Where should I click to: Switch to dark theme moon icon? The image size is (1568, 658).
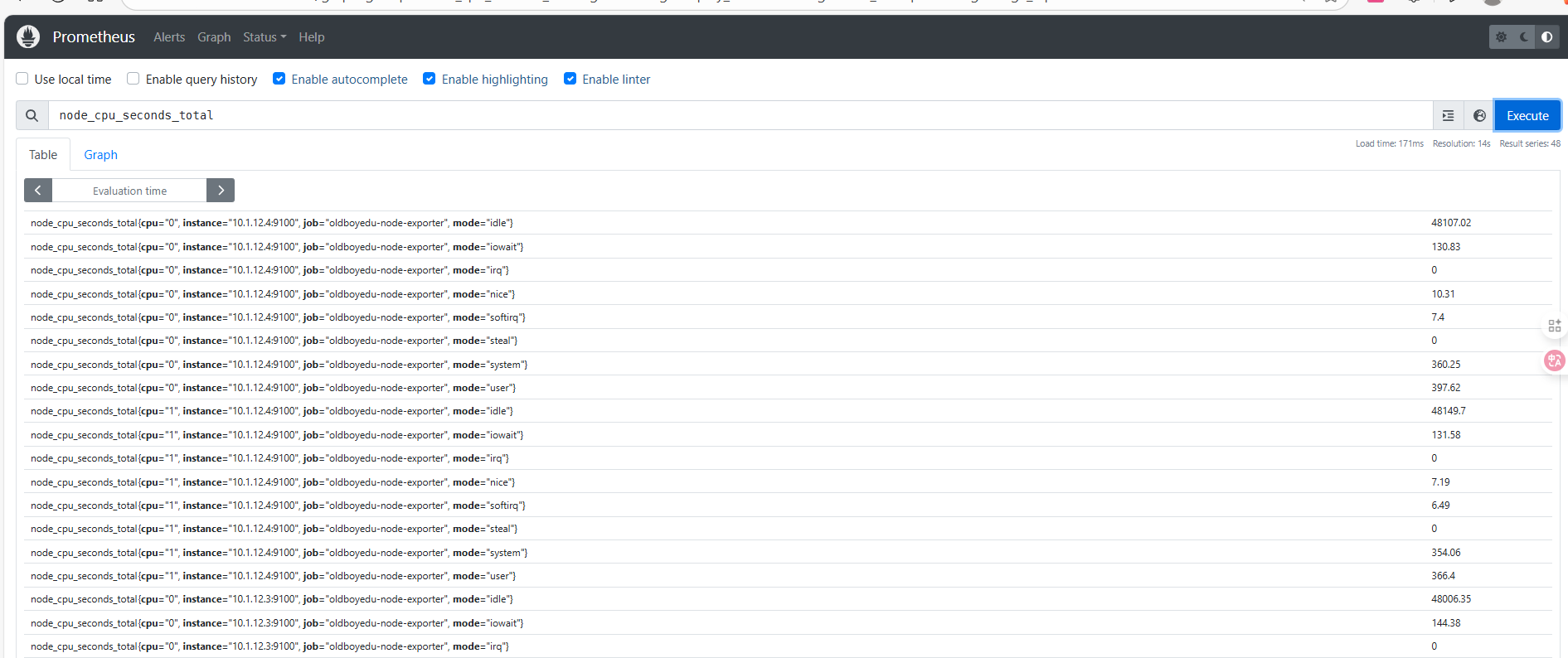[x=1524, y=37]
